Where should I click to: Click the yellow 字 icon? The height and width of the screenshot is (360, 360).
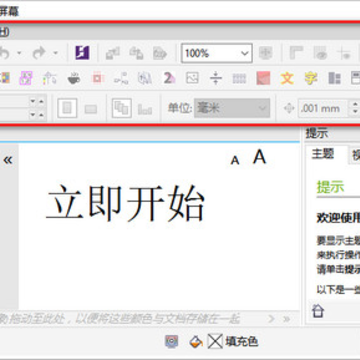(x=310, y=78)
